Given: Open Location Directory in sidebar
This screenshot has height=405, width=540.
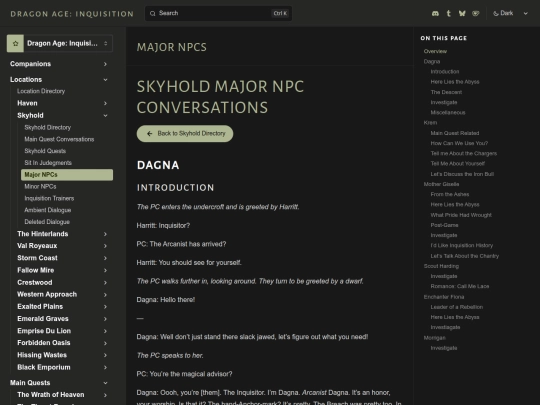Looking at the screenshot, I should 41,91.
